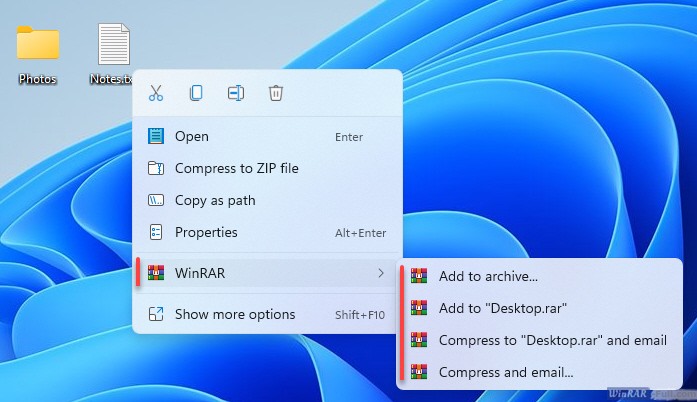
Task: Click the Properties icon in context menu
Action: pyautogui.click(x=155, y=232)
